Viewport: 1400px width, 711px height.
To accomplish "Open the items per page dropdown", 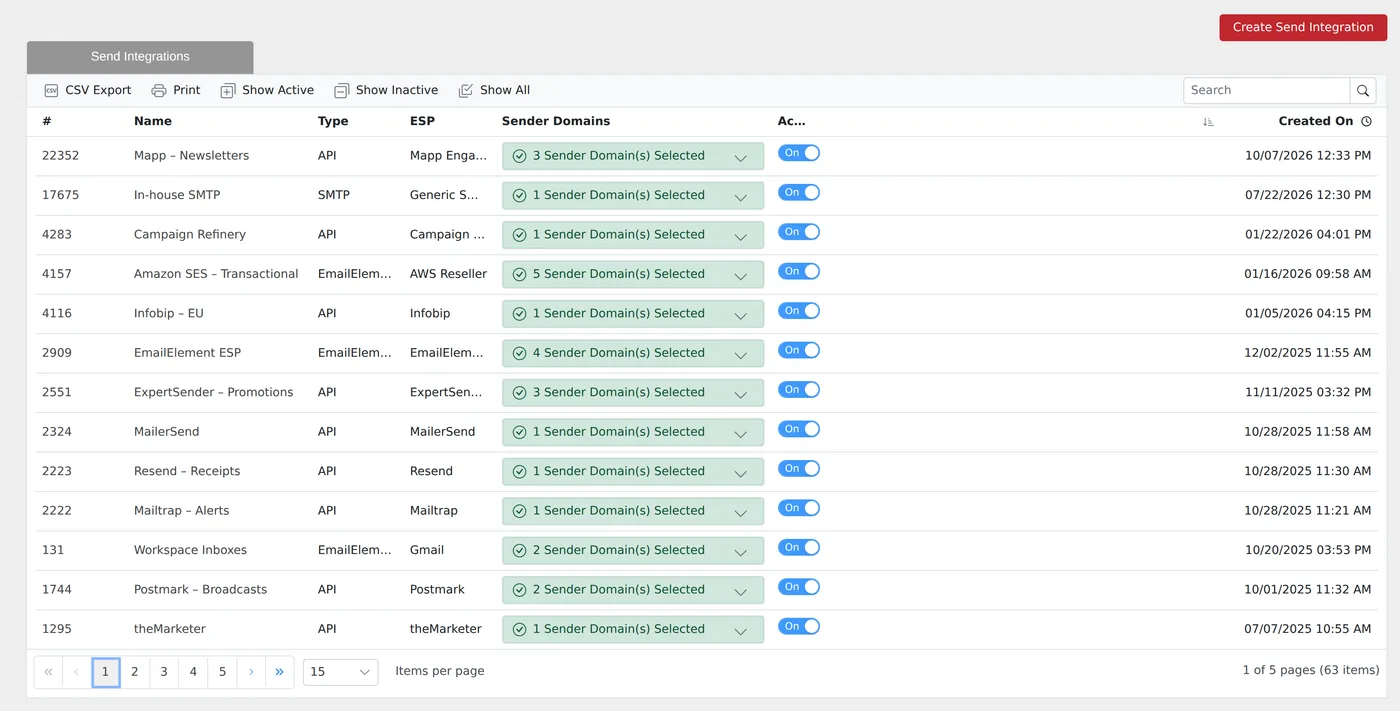I will pyautogui.click(x=340, y=672).
